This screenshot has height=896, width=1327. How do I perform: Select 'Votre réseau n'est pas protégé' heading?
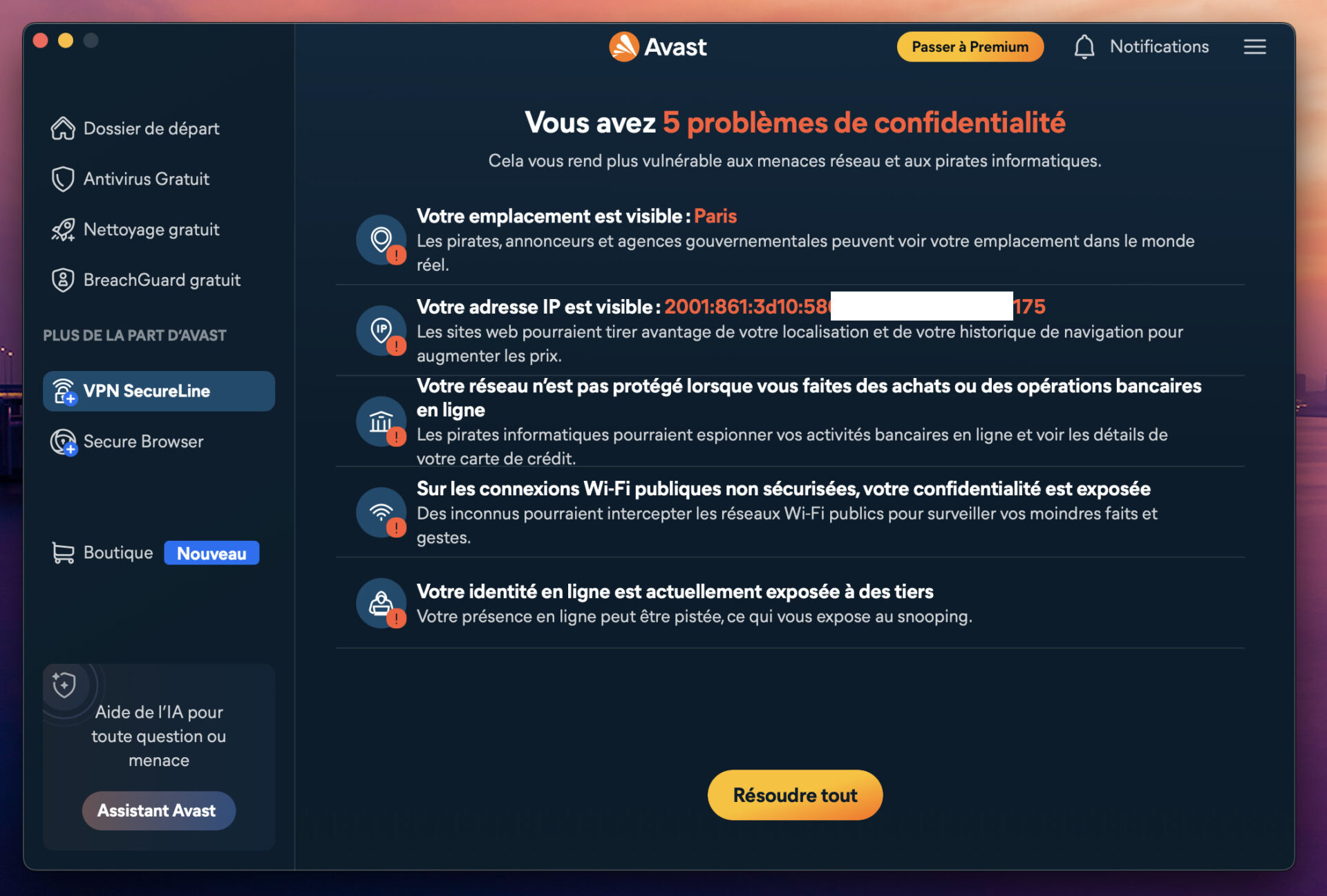pos(809,398)
